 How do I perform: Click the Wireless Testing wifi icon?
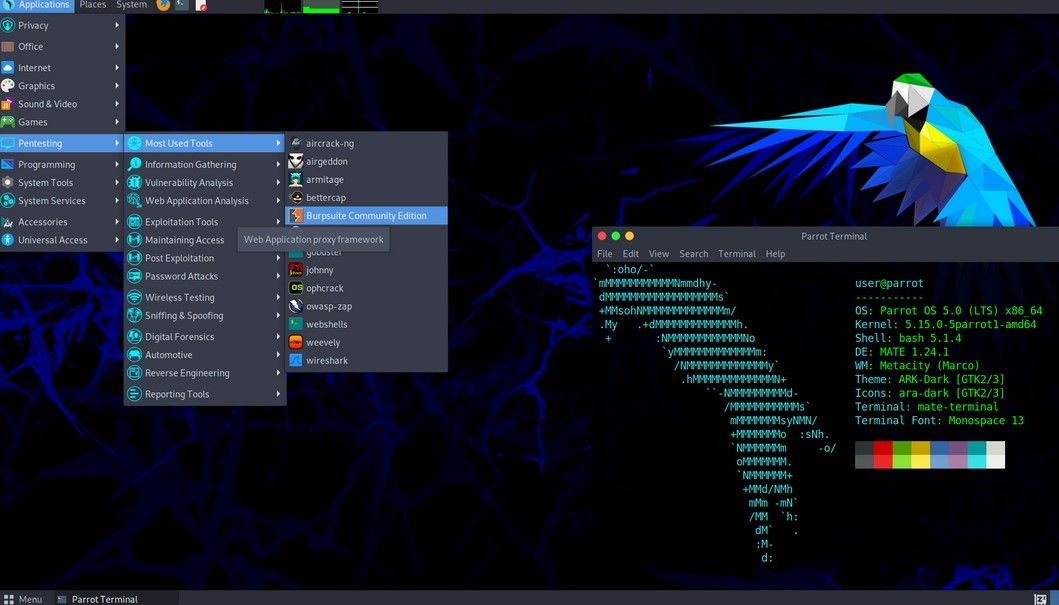(x=134, y=297)
